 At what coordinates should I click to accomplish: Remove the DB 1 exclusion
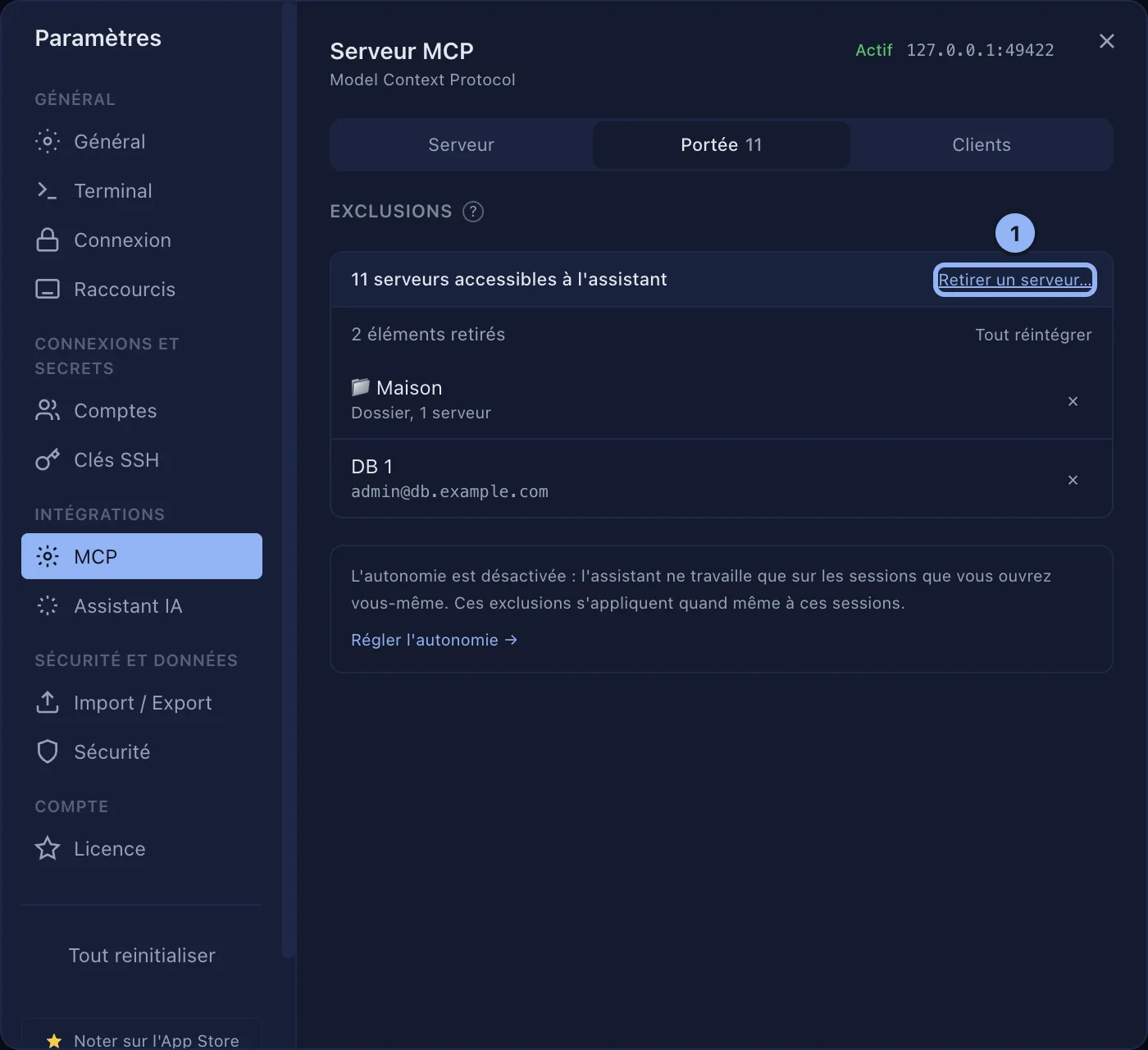click(x=1073, y=480)
